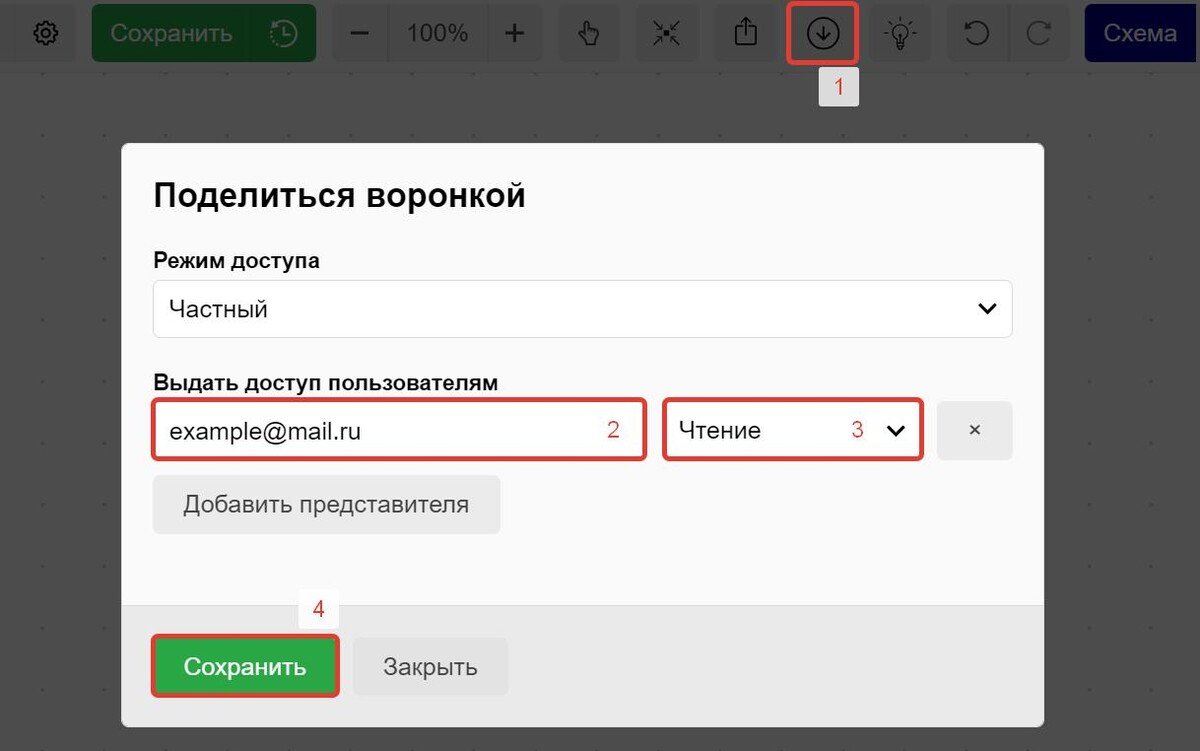Screen dimensions: 1200x751
Task: Open the Режим доступа dropdown showing Частный
Action: click(583, 309)
